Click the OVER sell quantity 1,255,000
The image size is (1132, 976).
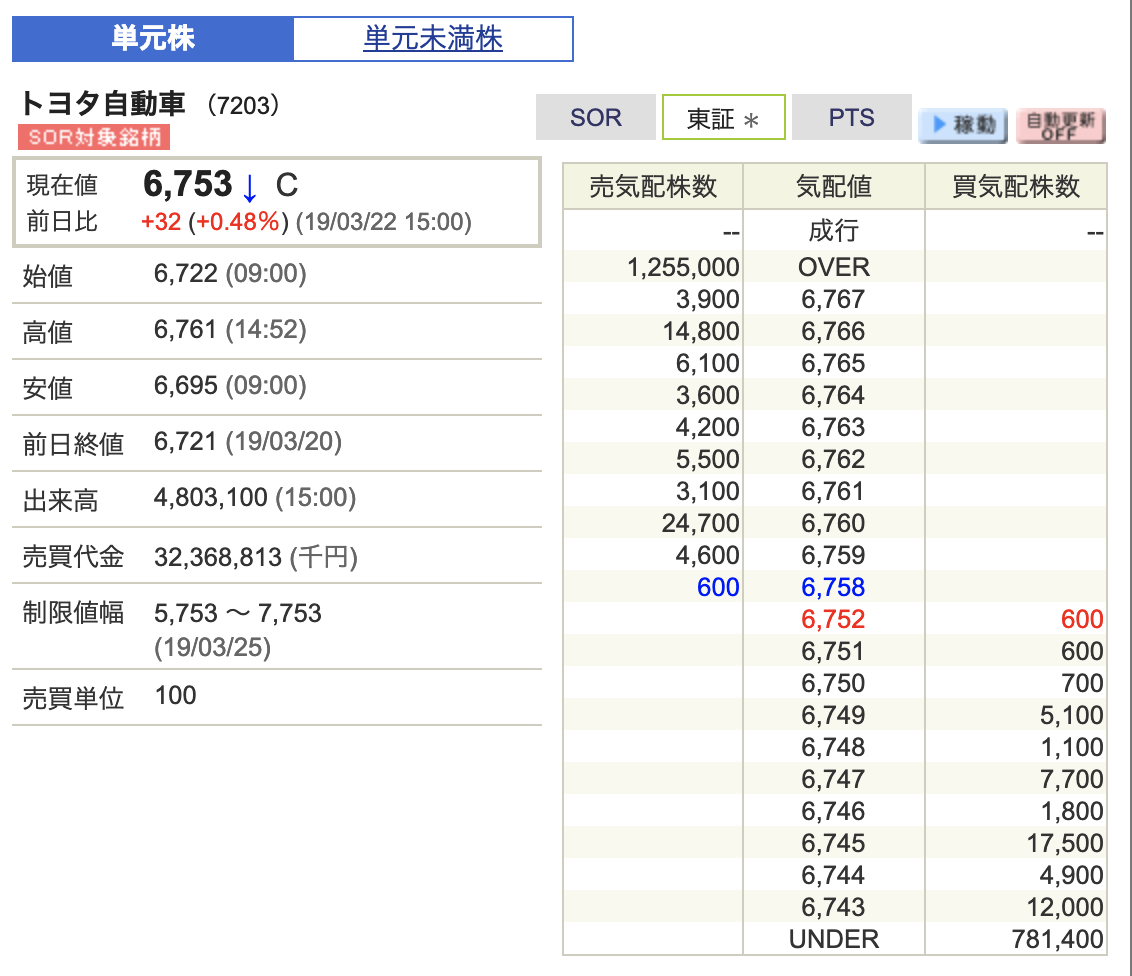click(683, 267)
